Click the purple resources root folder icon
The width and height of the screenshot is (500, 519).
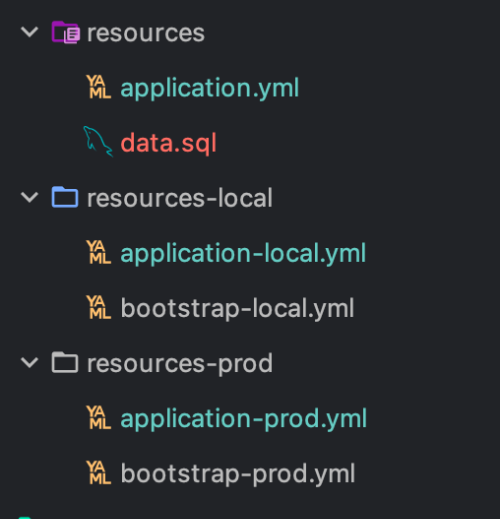66,32
